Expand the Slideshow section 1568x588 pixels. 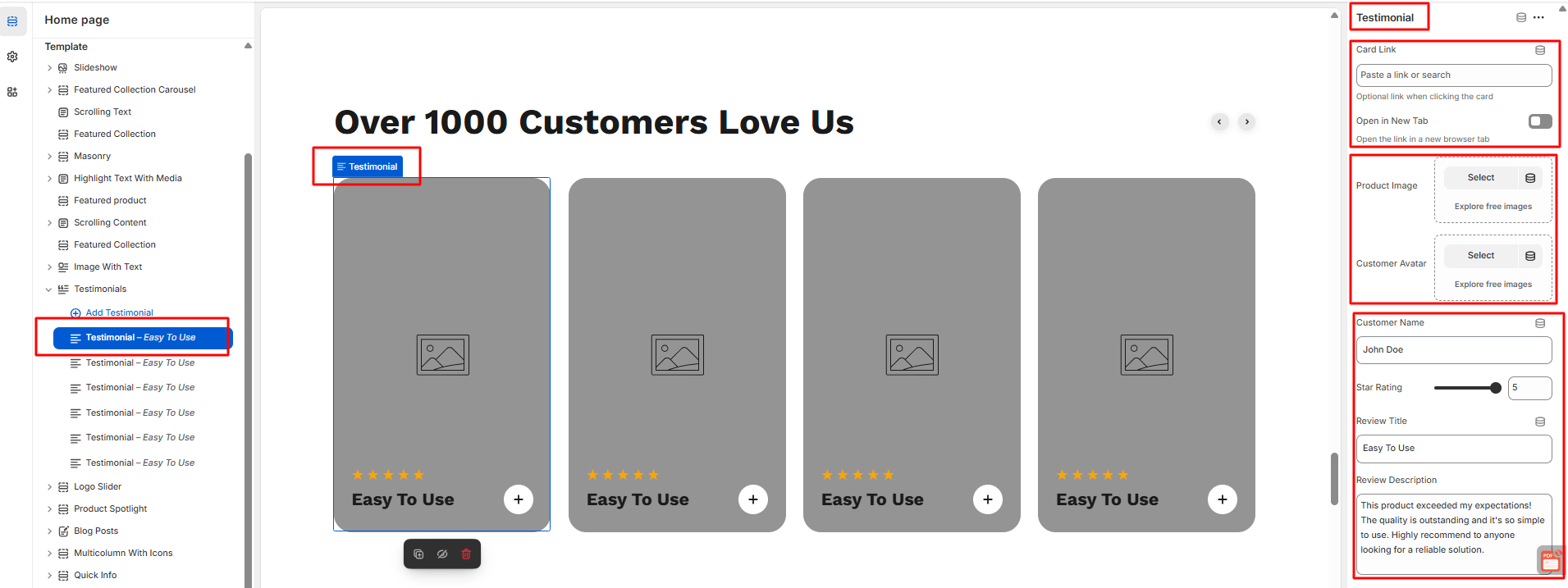tap(49, 68)
